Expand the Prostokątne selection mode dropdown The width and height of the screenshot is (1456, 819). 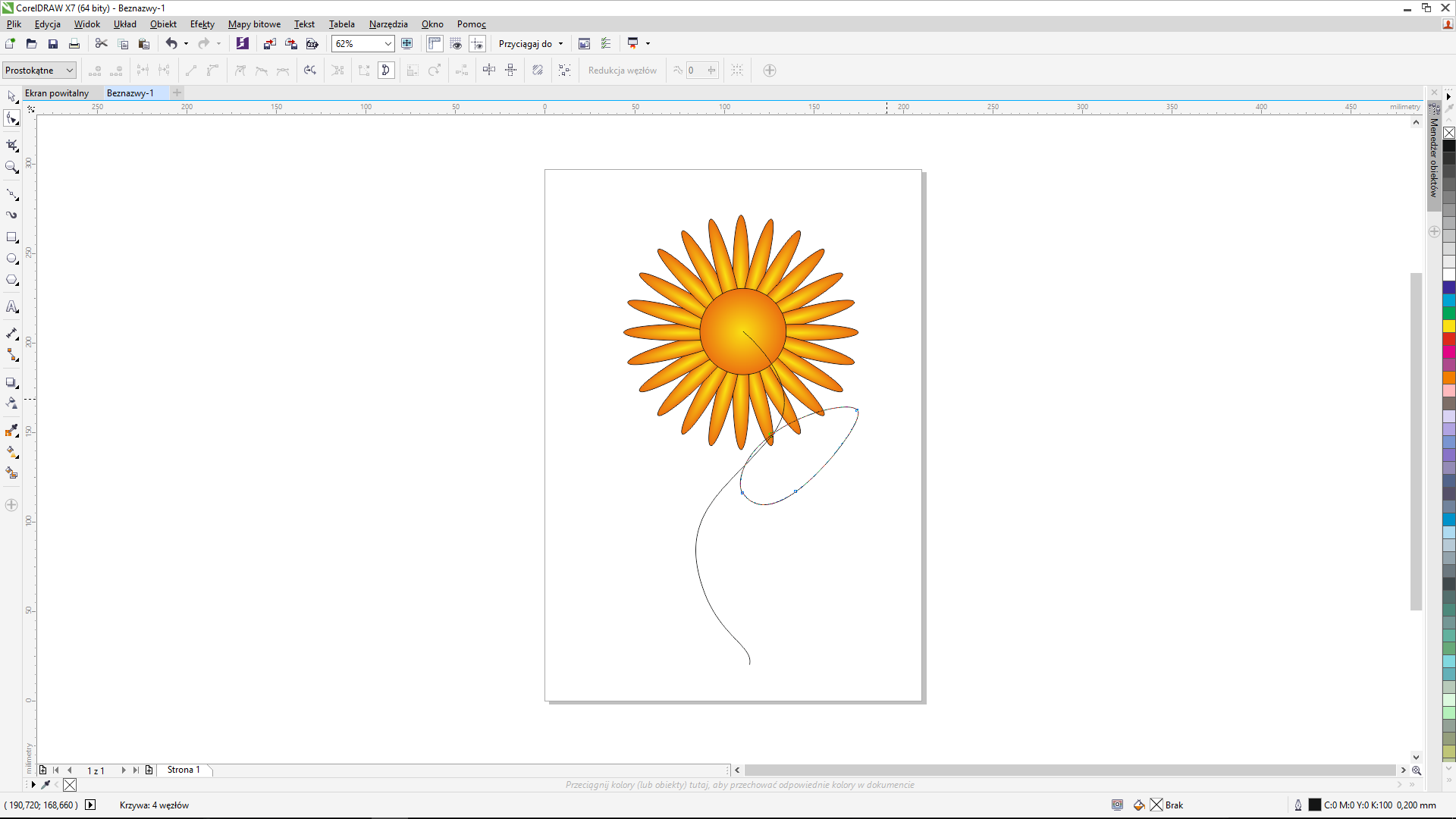click(69, 71)
